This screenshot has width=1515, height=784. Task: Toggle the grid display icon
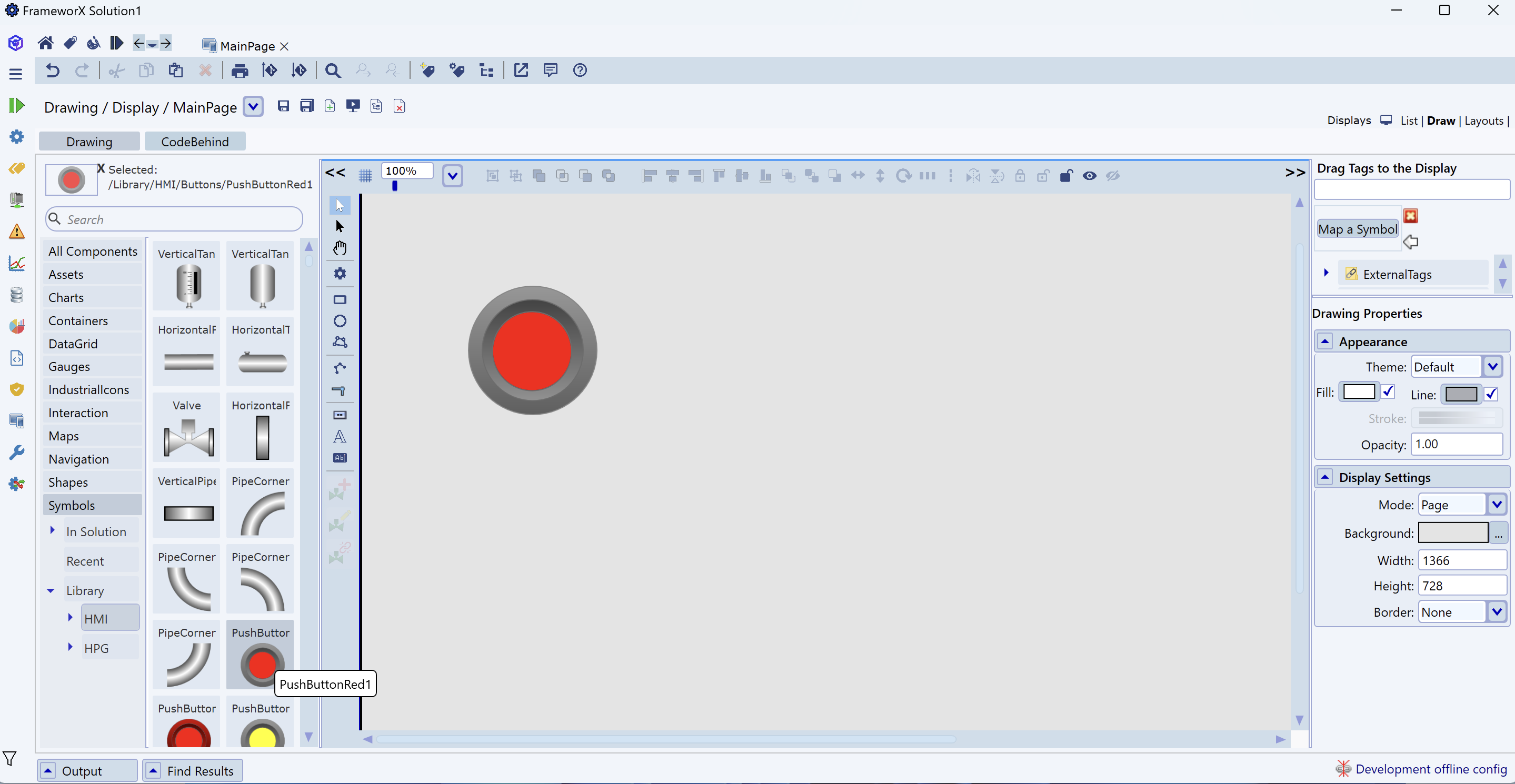(x=365, y=176)
